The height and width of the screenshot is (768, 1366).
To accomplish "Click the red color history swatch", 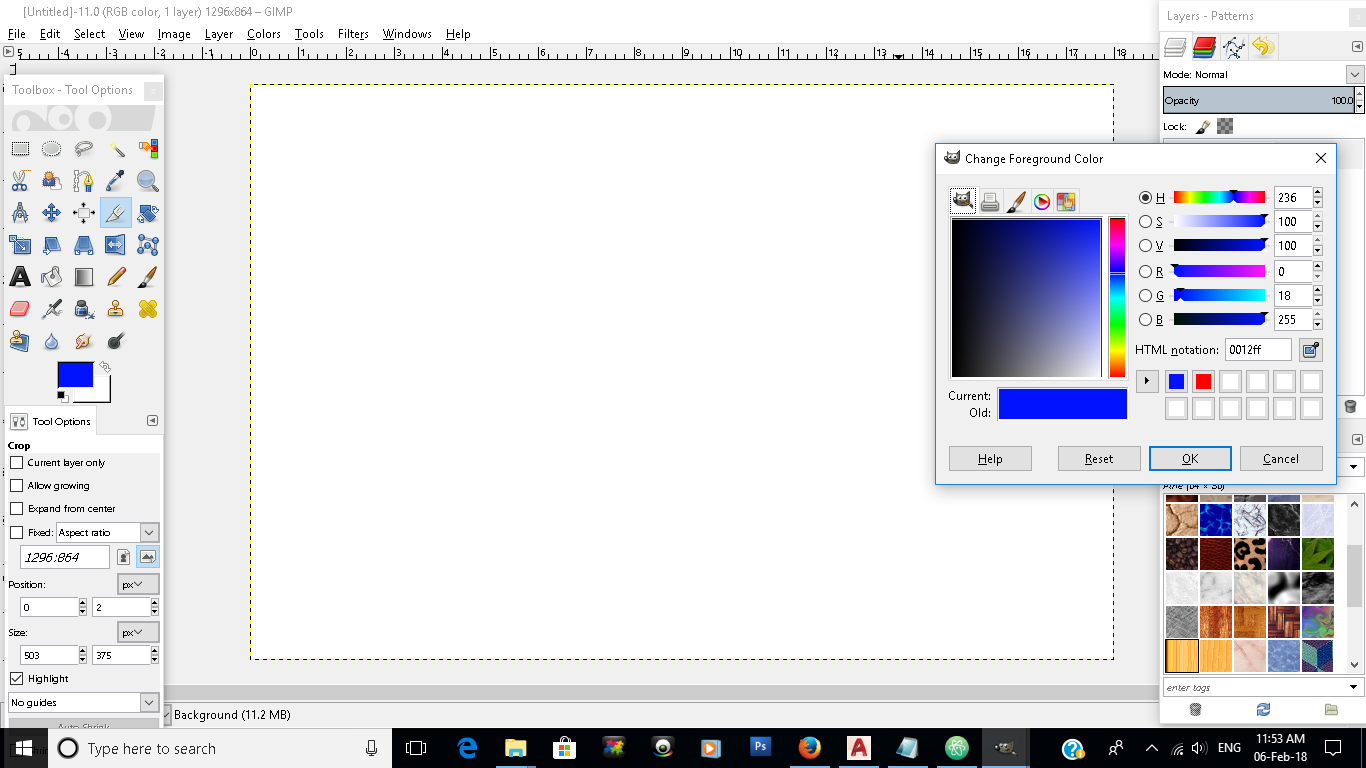I will pyautogui.click(x=1203, y=381).
